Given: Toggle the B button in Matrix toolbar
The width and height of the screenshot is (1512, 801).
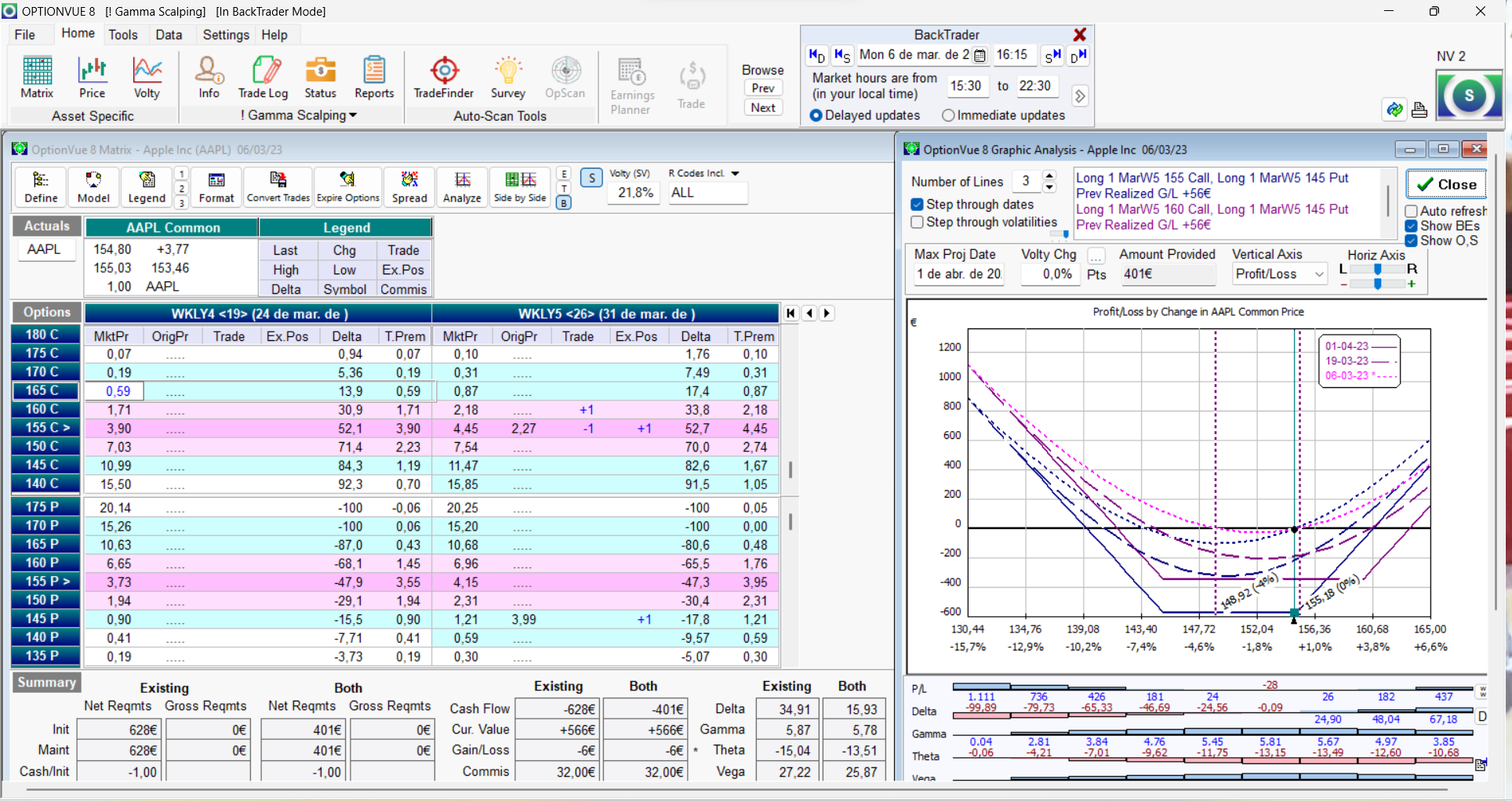Looking at the screenshot, I should [563, 203].
